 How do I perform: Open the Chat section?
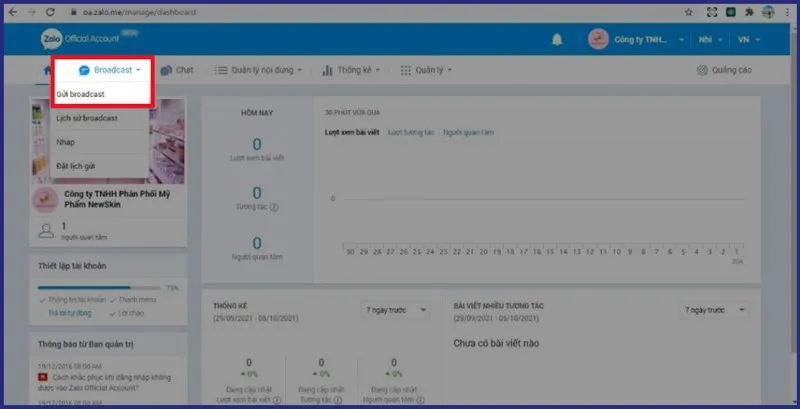pyautogui.click(x=177, y=70)
